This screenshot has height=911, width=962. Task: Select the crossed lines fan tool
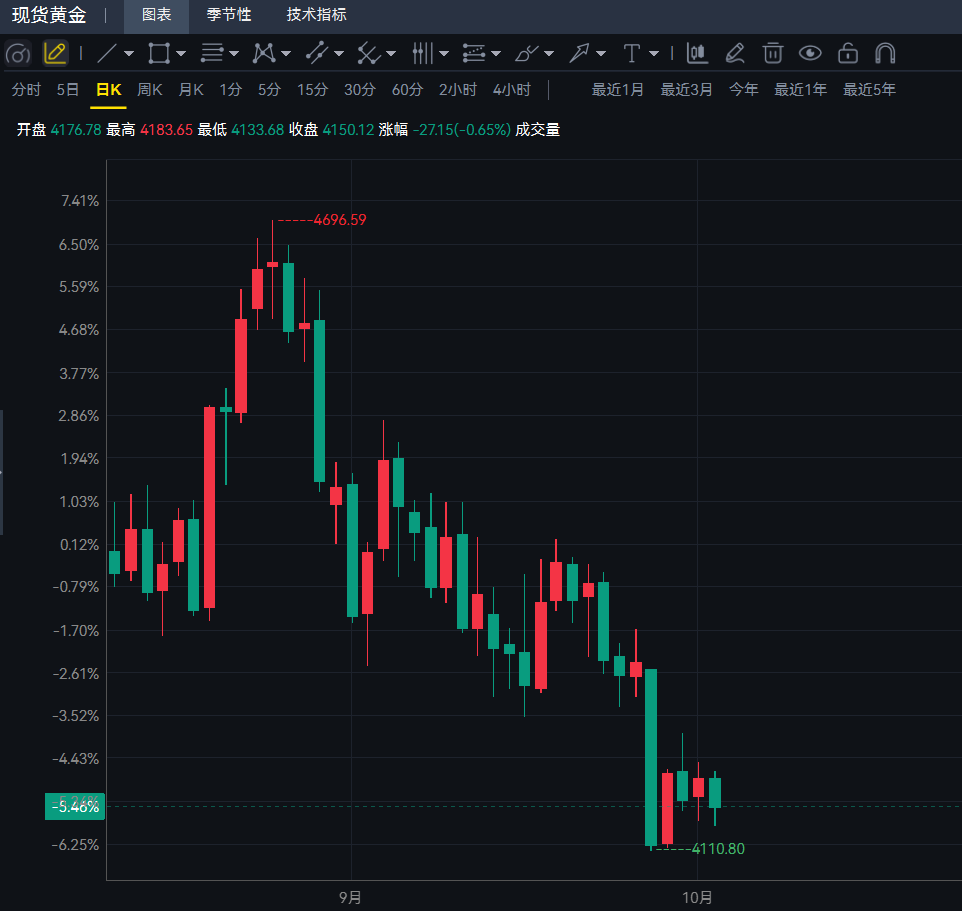click(x=369, y=53)
